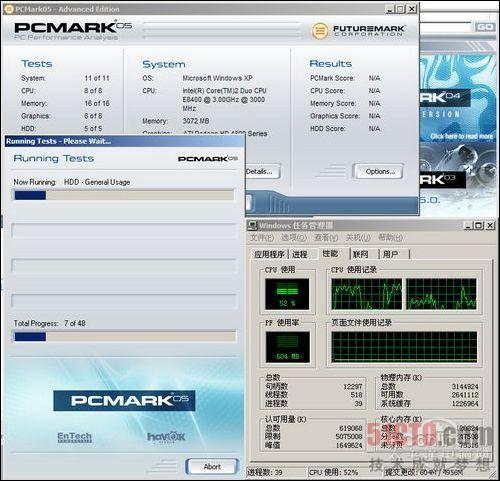Click the PCMark05 banner logo in dialog
The width and height of the screenshot is (500, 481).
click(x=124, y=400)
